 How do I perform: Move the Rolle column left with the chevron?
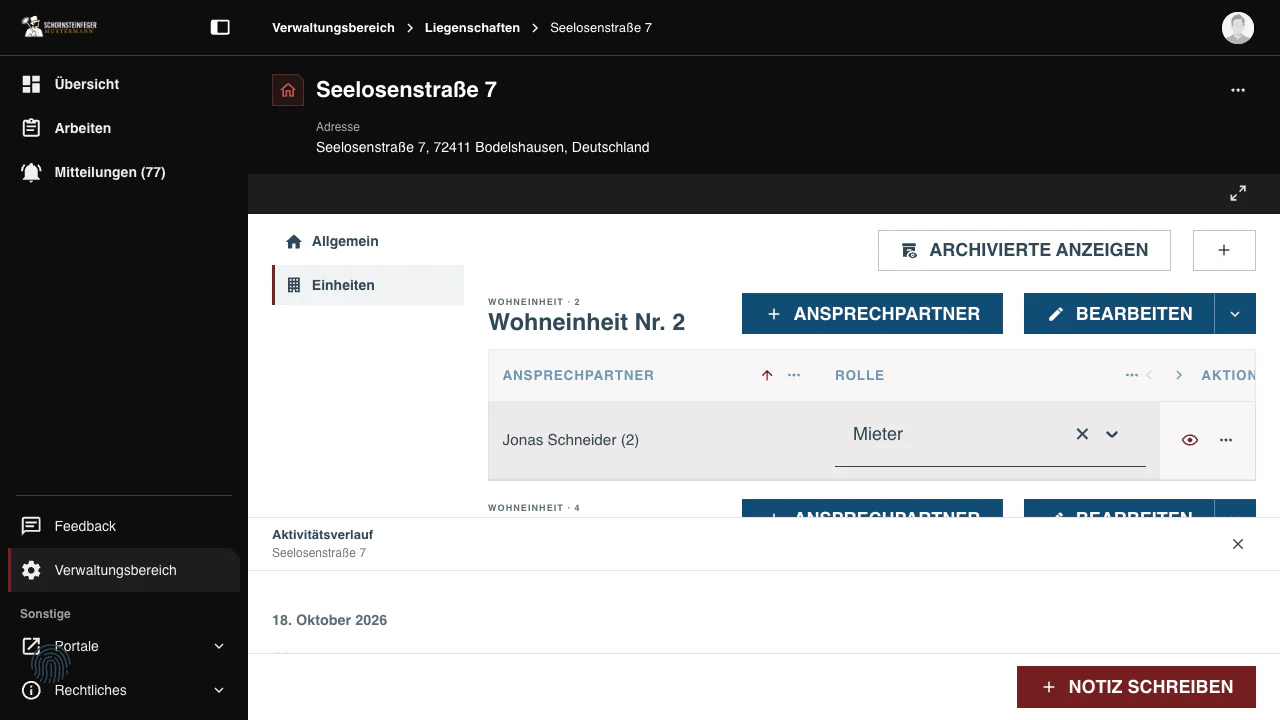[x=1149, y=375]
